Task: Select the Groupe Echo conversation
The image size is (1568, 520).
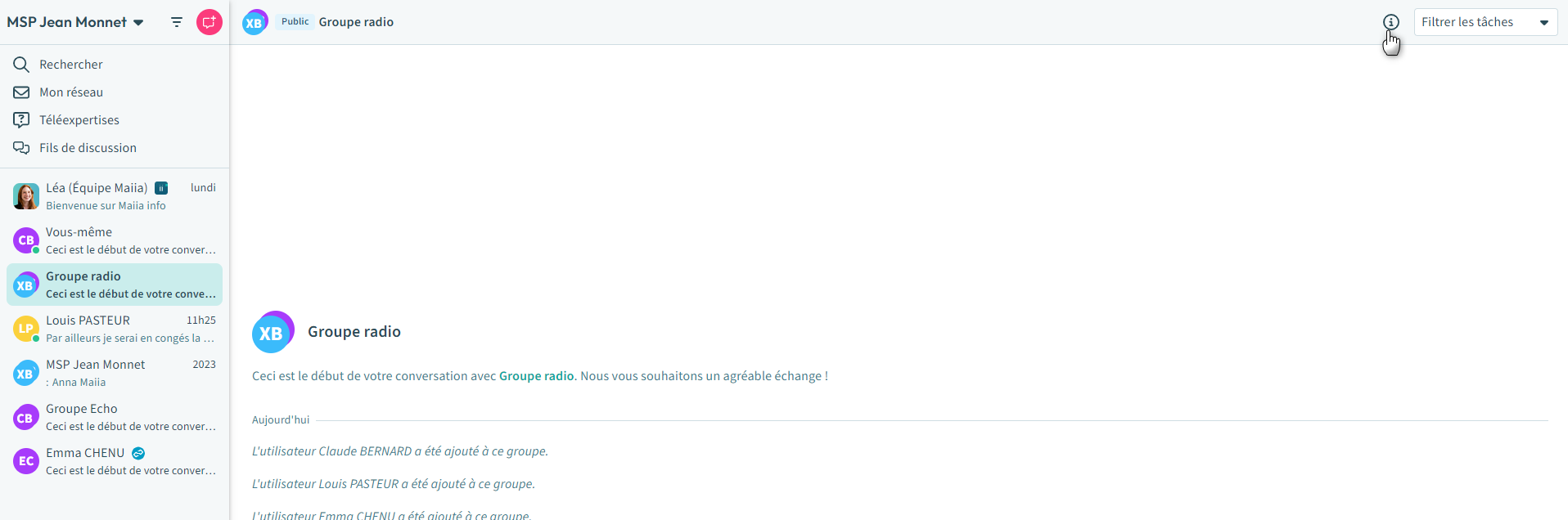Action: coord(115,417)
